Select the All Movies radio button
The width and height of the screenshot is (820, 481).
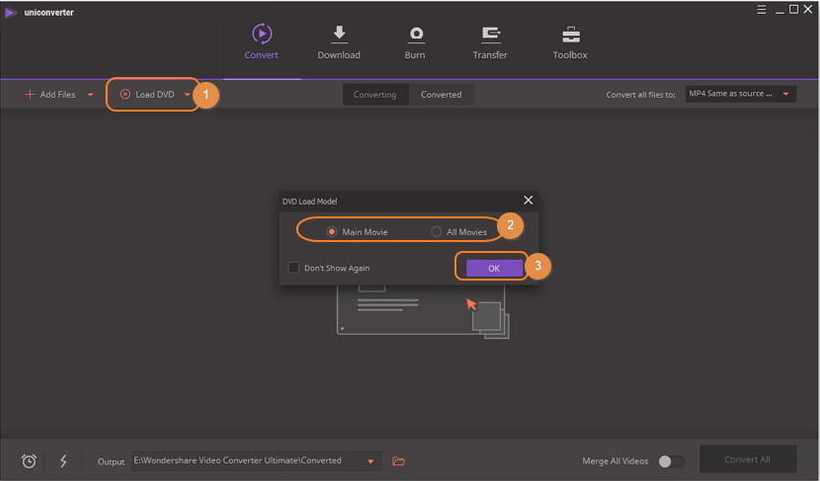click(x=436, y=232)
